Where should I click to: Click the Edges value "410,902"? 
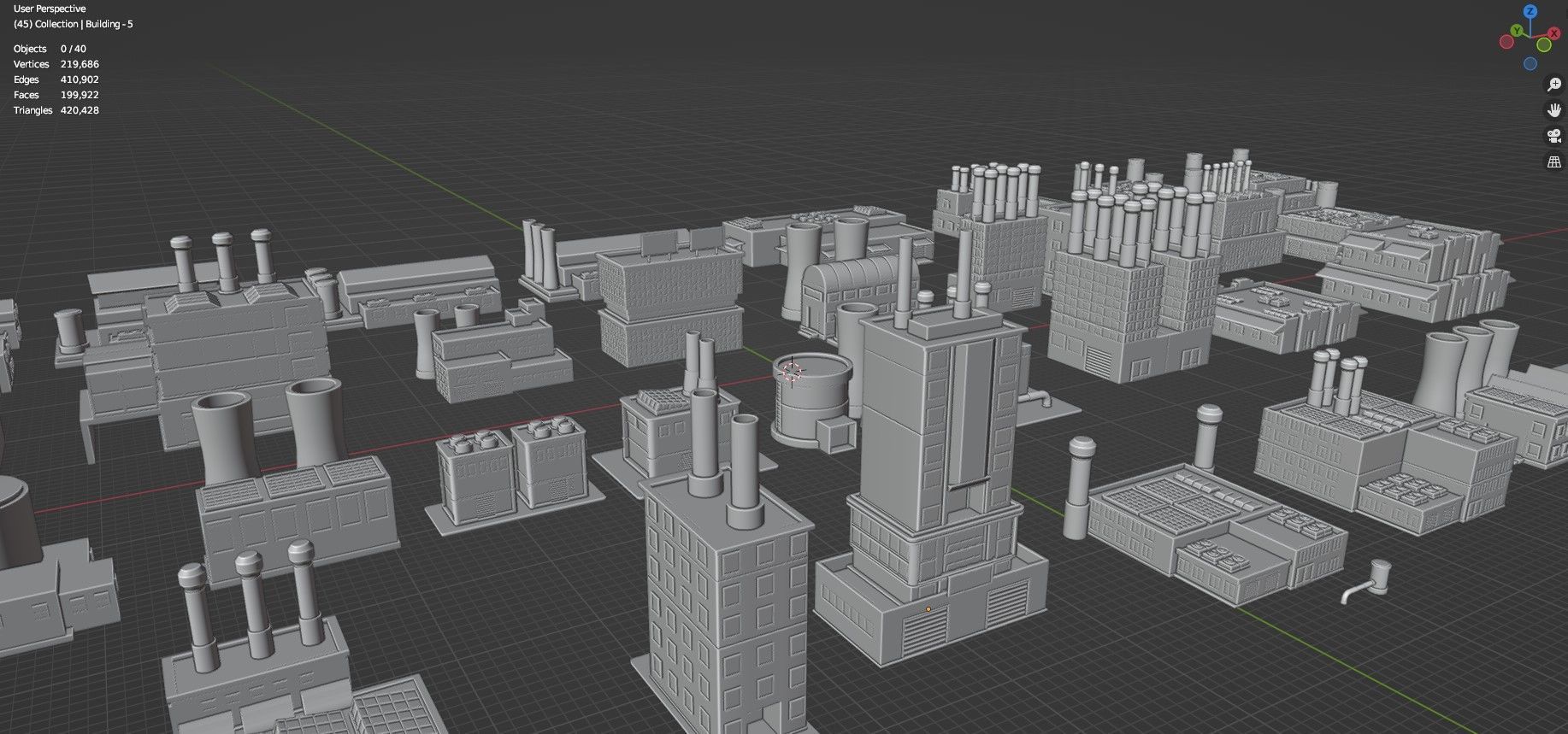coord(80,79)
